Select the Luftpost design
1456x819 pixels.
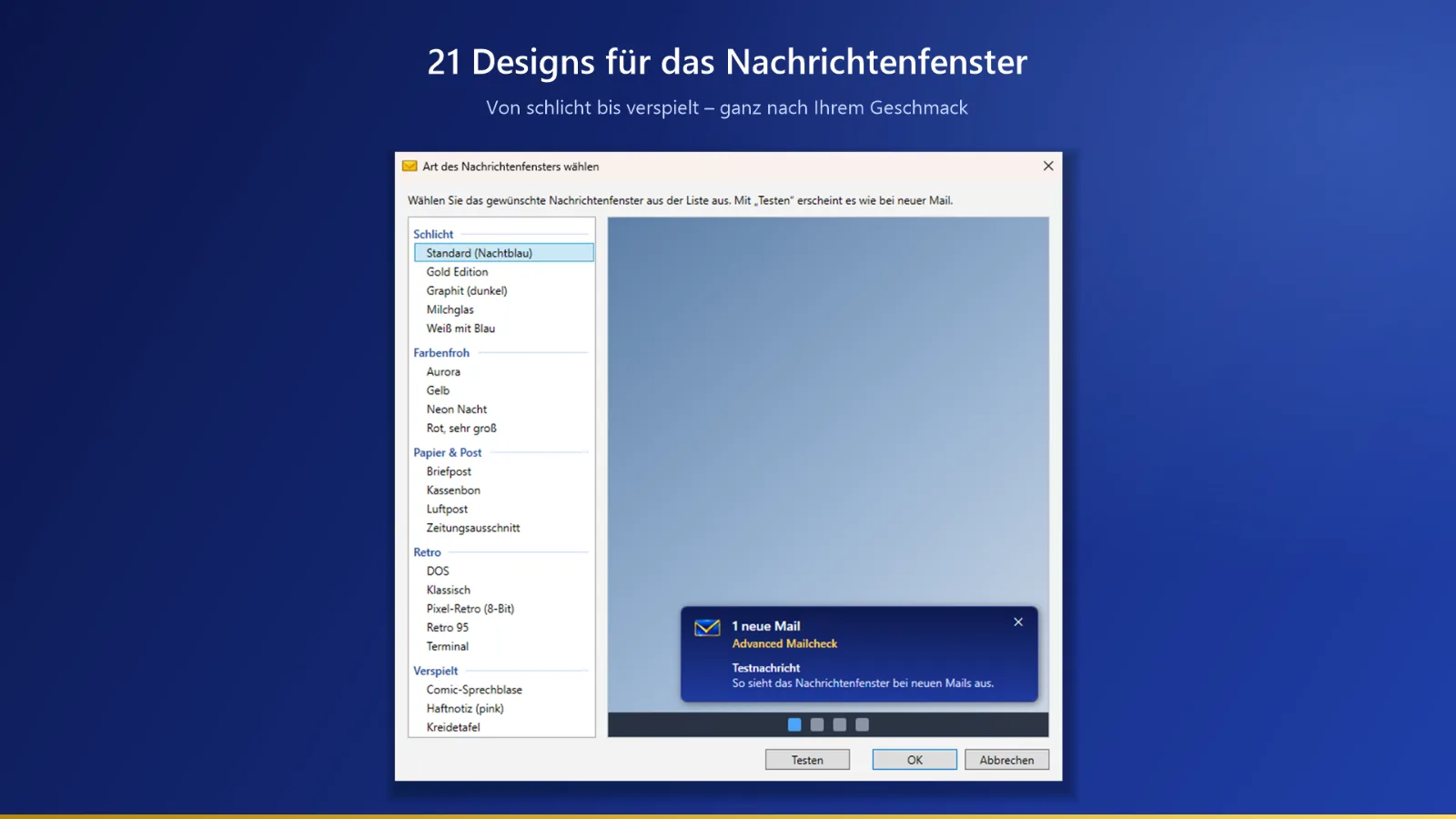click(503, 509)
